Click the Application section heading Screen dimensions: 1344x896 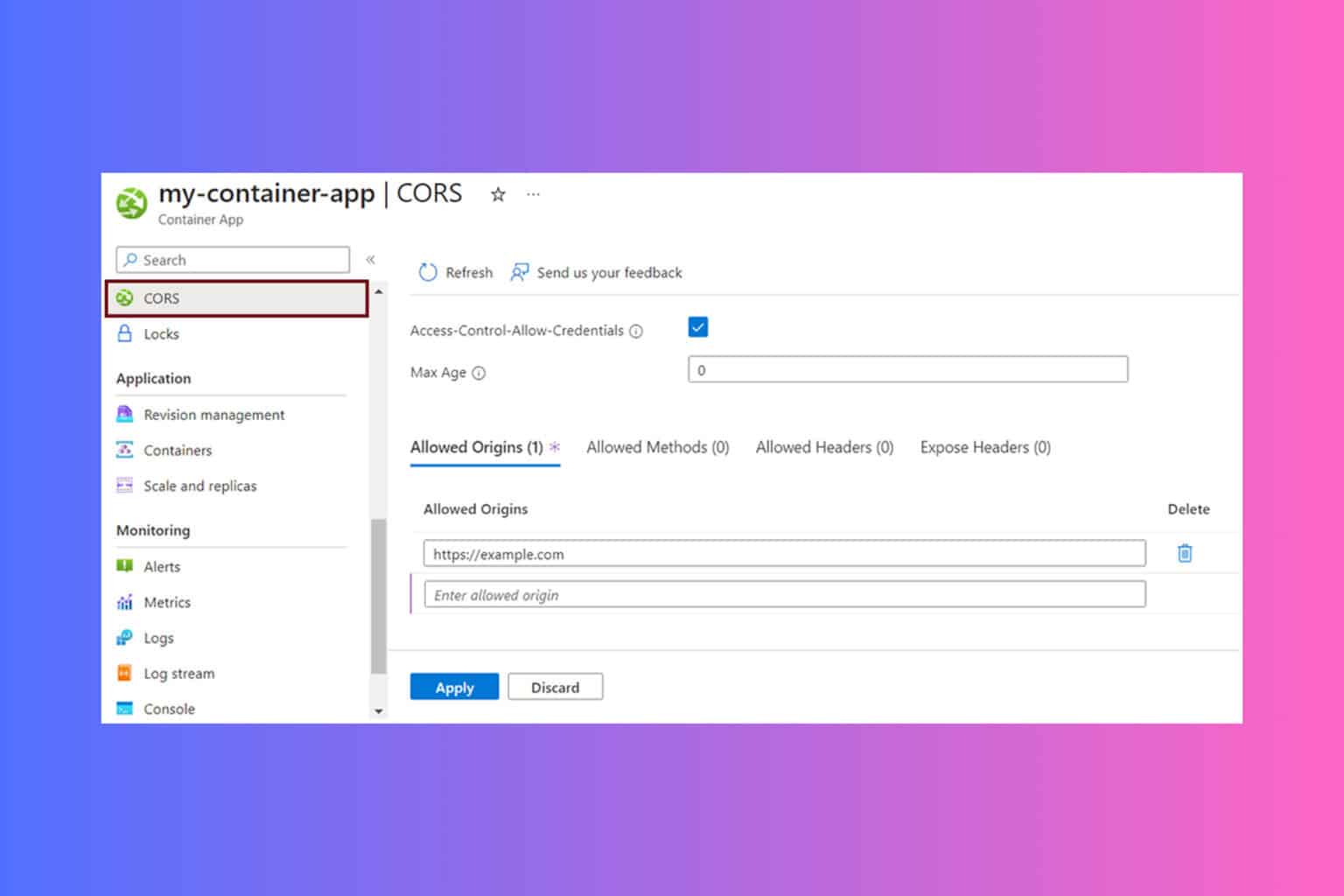click(x=153, y=378)
